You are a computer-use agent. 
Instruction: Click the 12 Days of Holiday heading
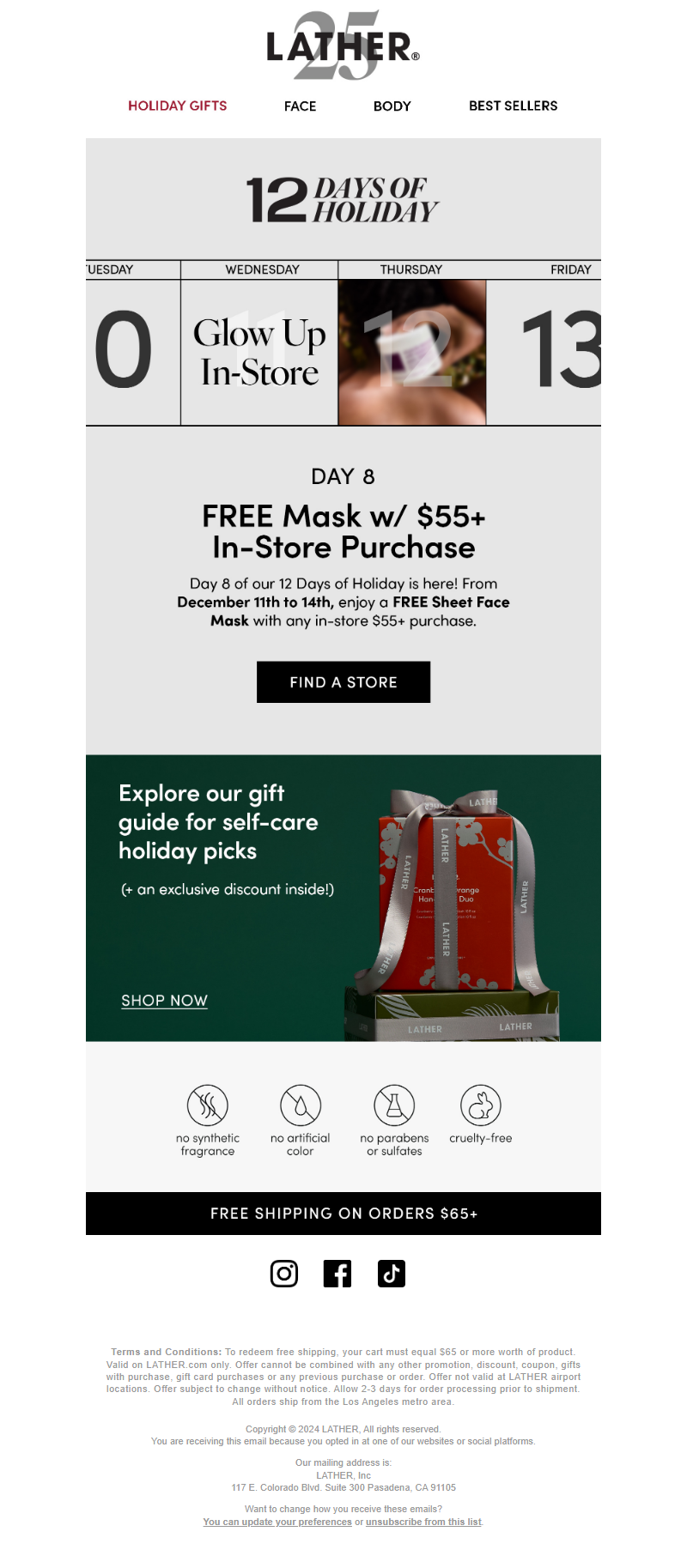click(343, 200)
